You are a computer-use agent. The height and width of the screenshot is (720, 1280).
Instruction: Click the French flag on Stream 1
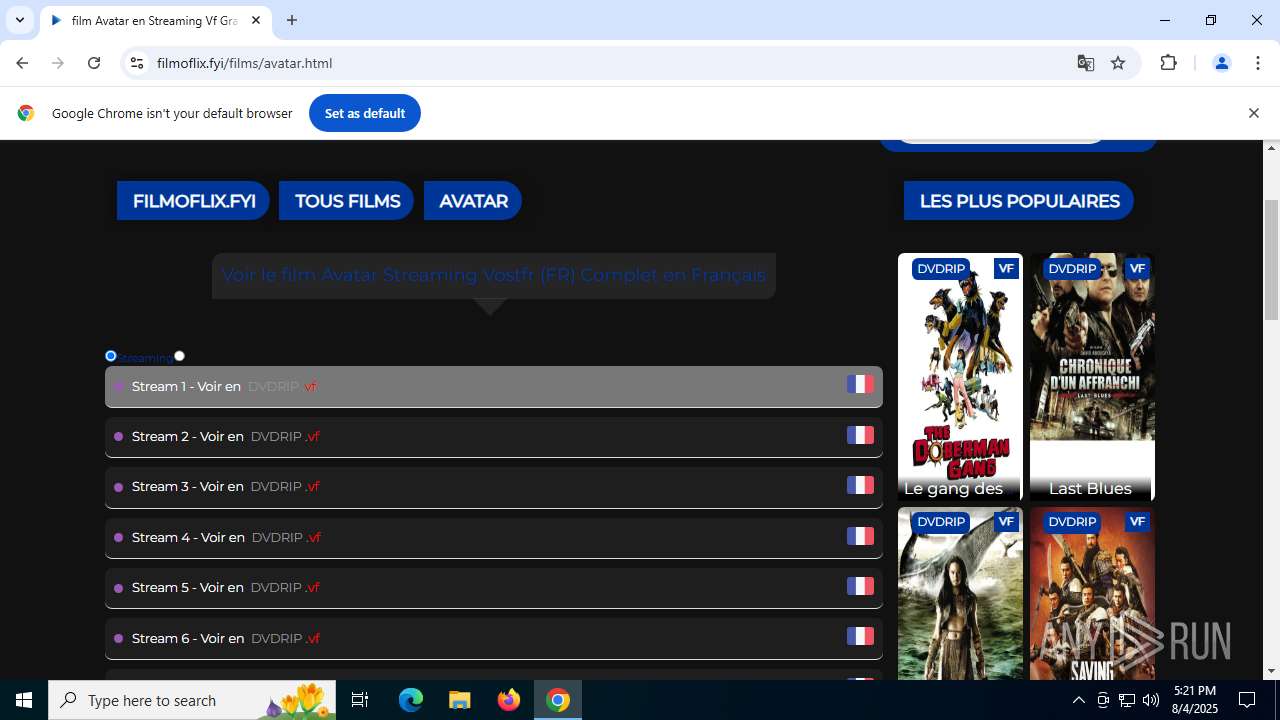click(x=860, y=384)
